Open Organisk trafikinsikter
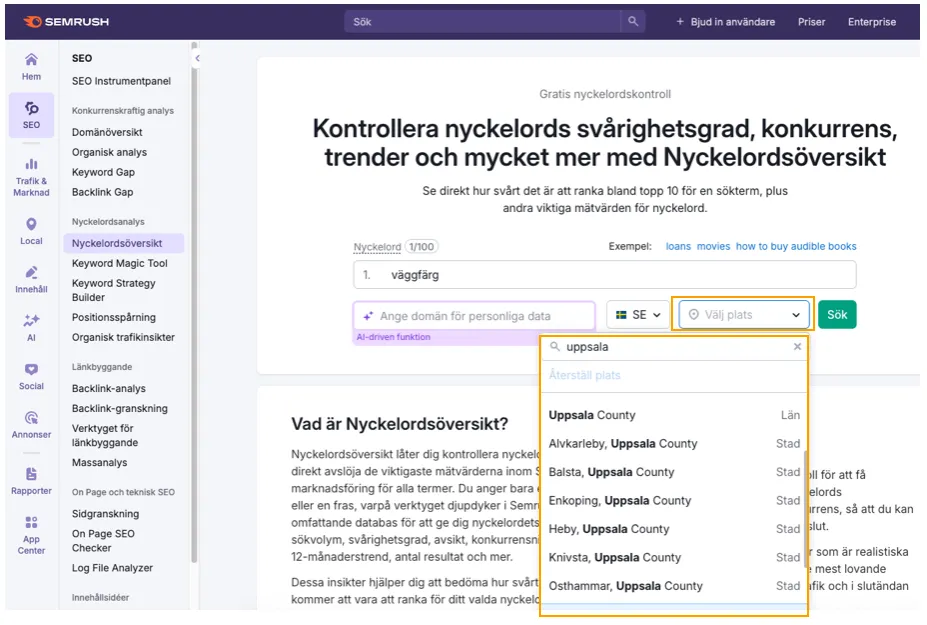The width and height of the screenshot is (927, 625). click(x=123, y=337)
